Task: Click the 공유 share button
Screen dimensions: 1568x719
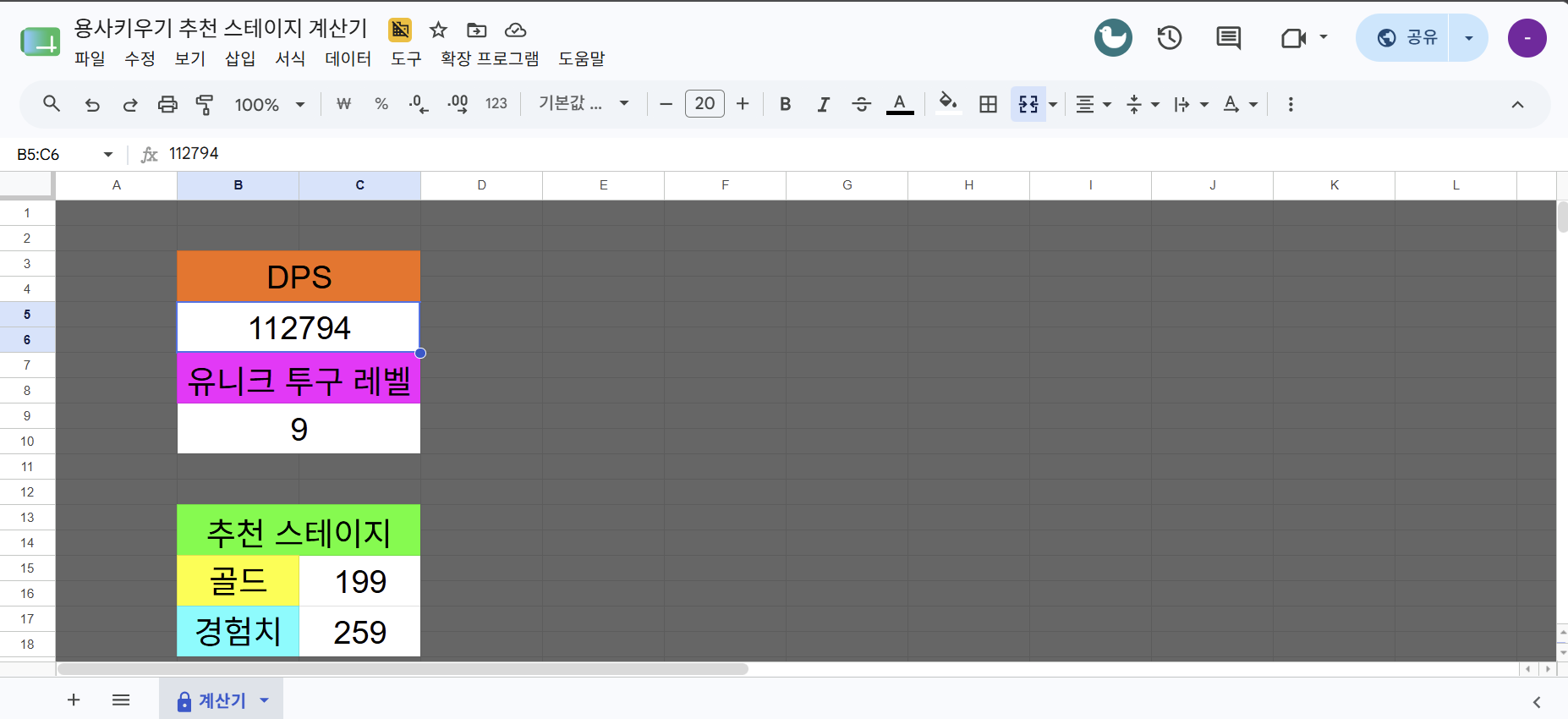Action: coord(1404,38)
